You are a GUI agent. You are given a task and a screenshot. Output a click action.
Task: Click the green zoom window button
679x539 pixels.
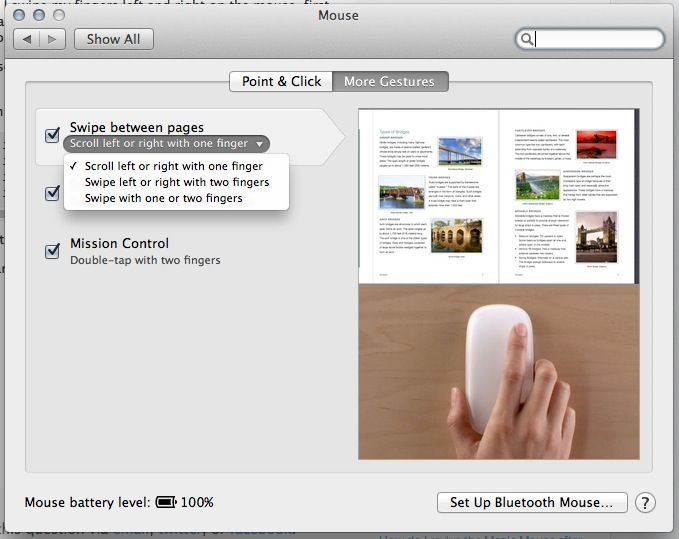click(x=56, y=15)
